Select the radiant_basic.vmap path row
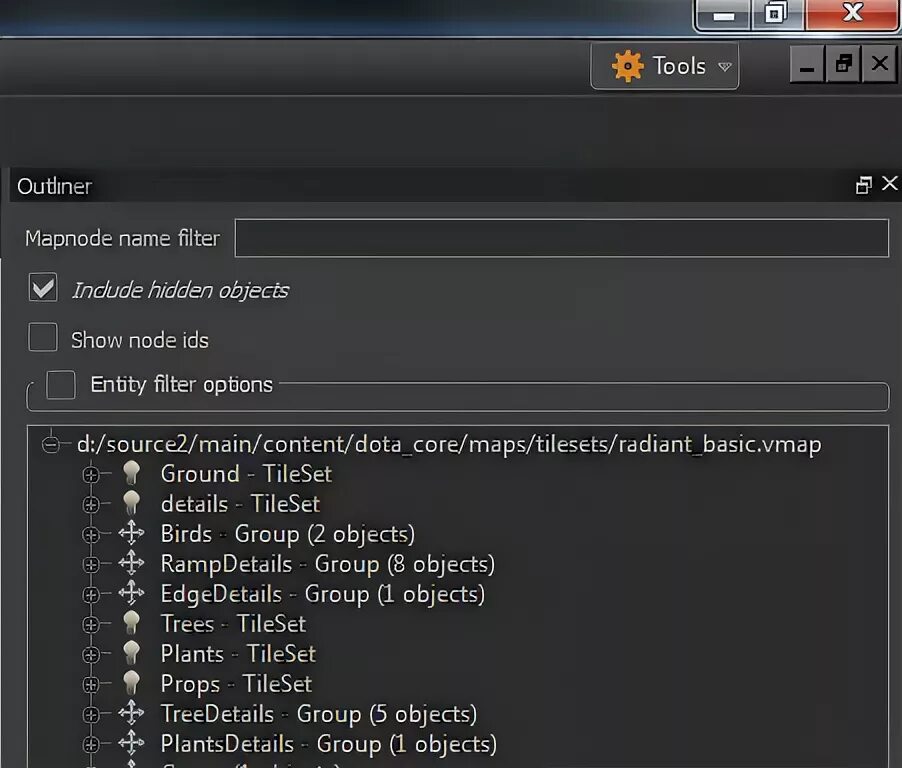The width and height of the screenshot is (902, 768). 449,444
